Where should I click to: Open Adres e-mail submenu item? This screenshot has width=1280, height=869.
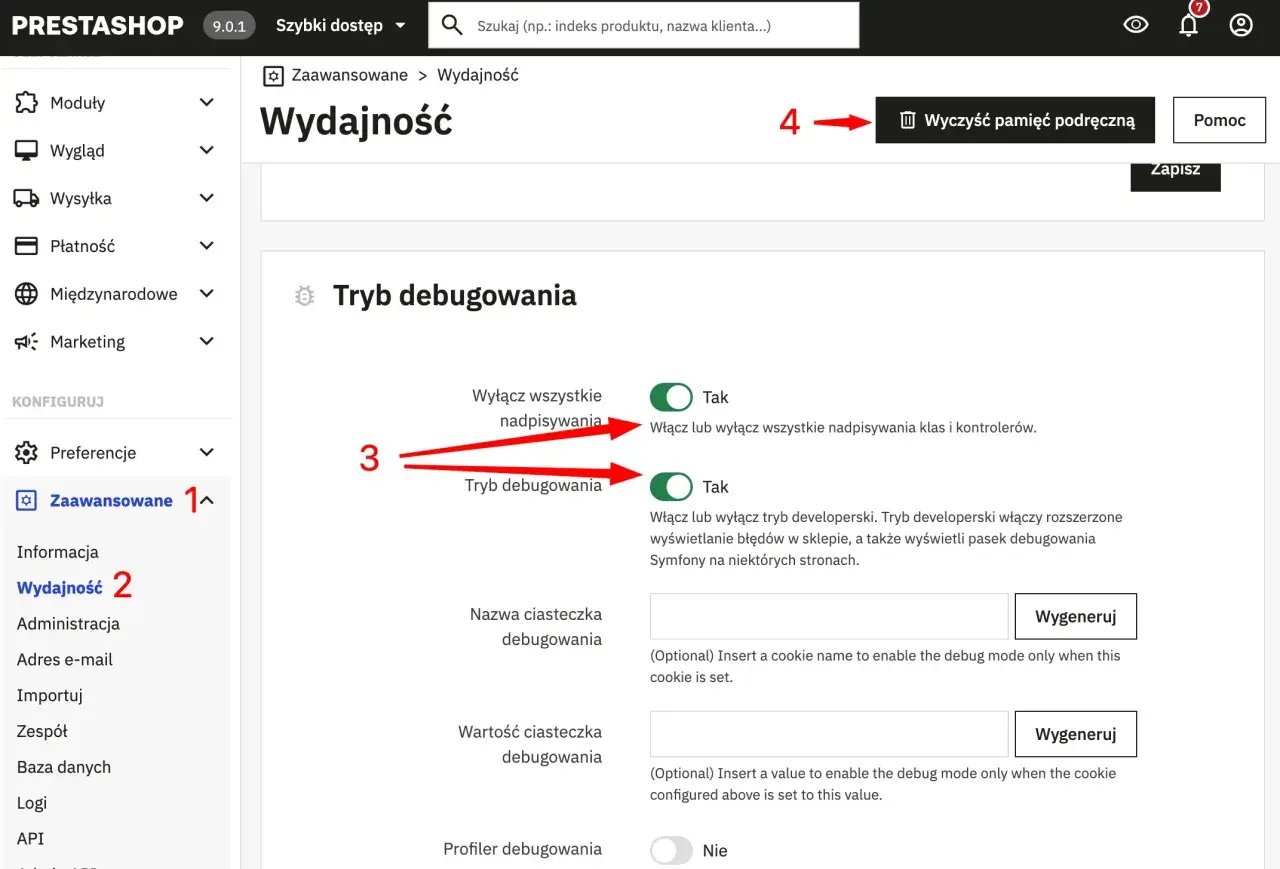coord(64,660)
